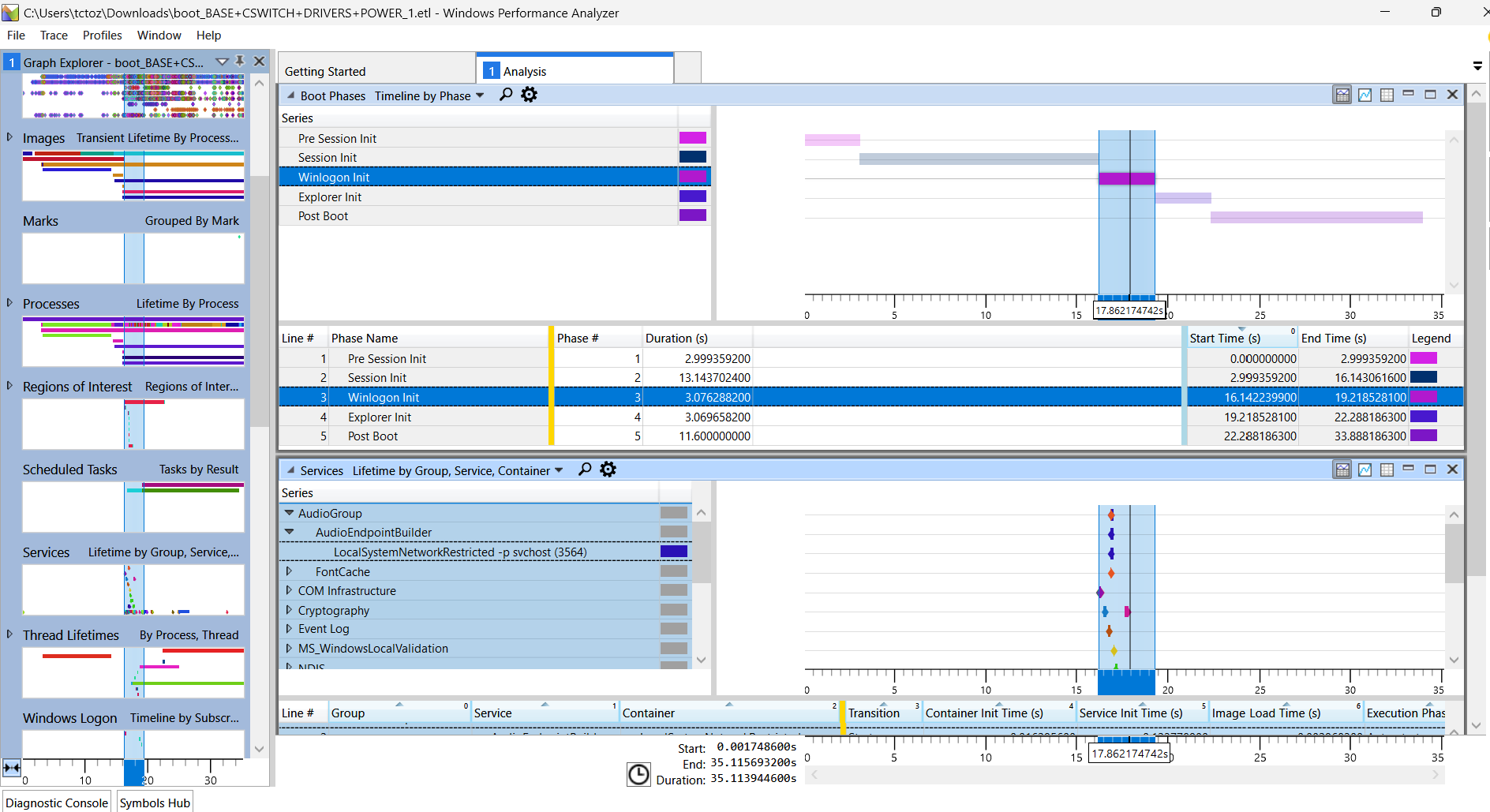Click Scheduled Tasks graph thumbnail
The image size is (1490, 812).
click(133, 507)
